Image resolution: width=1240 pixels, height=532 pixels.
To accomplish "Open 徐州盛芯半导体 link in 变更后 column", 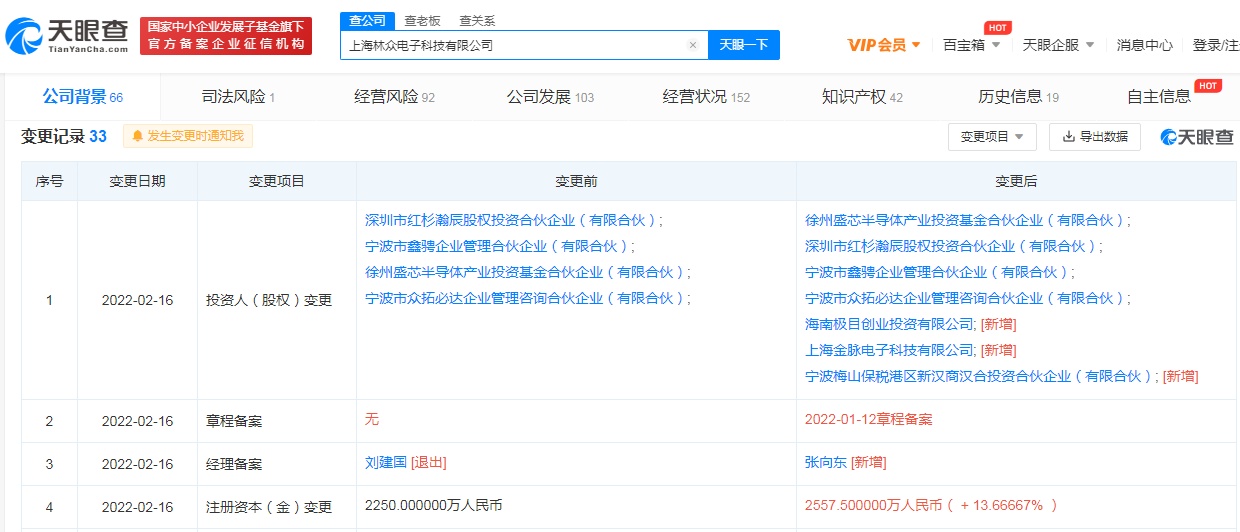I will [966, 220].
